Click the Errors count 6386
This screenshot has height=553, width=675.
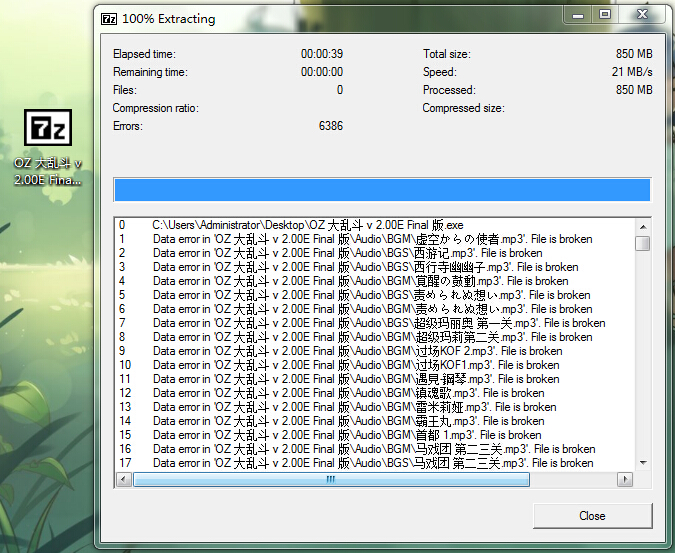coord(331,126)
